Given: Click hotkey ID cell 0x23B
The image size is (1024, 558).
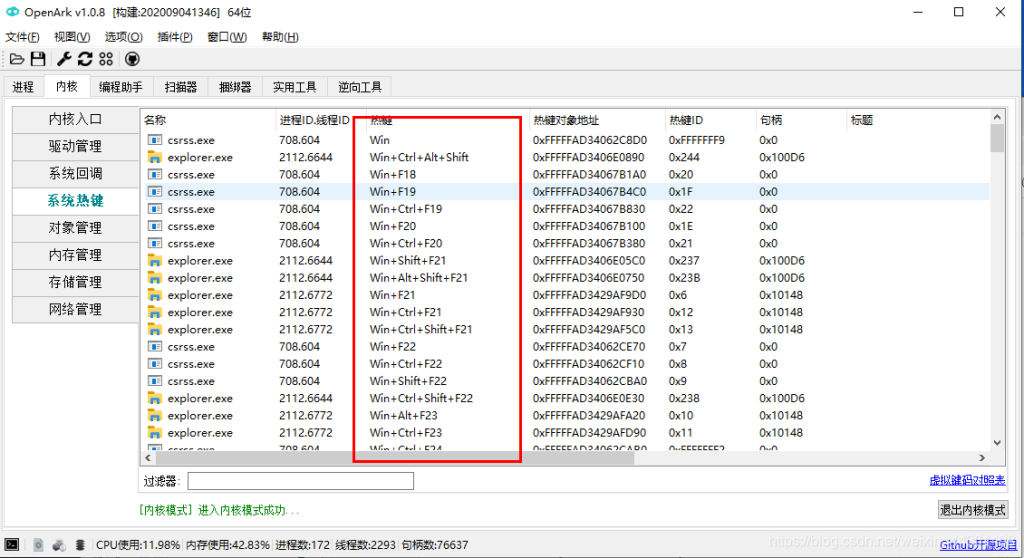Looking at the screenshot, I should tap(684, 278).
